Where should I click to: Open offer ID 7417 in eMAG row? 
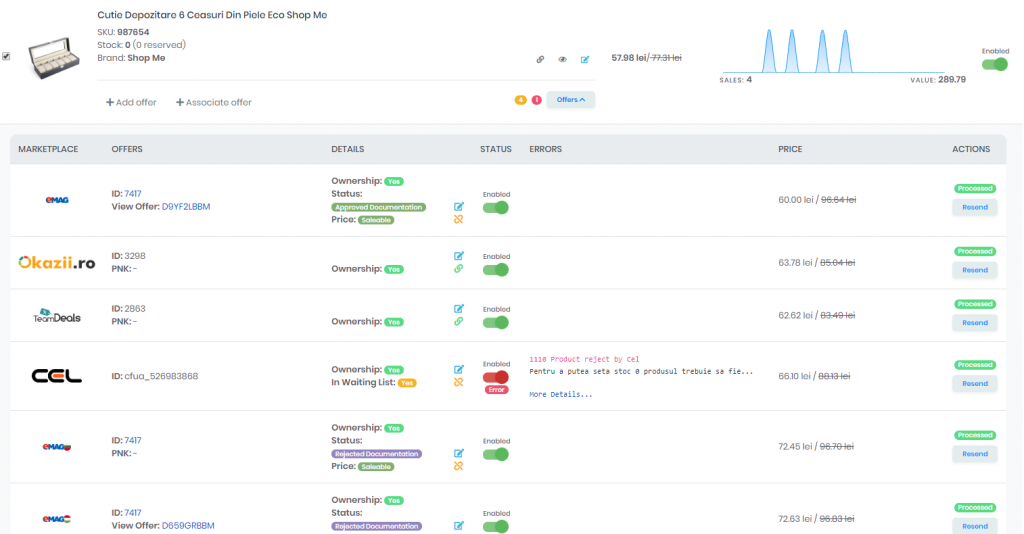[133, 194]
